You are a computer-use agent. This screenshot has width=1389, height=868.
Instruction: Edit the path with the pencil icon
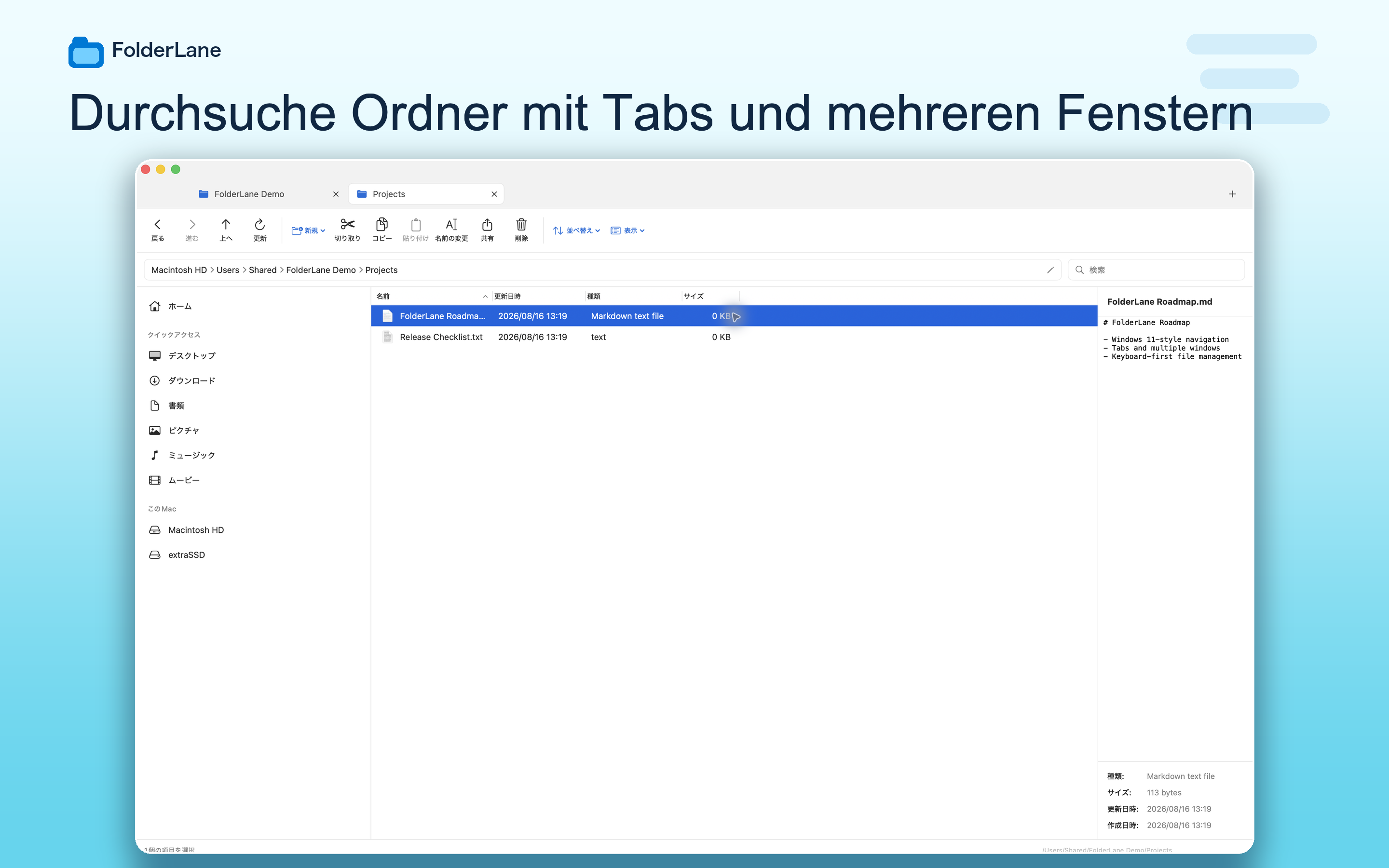(x=1050, y=270)
